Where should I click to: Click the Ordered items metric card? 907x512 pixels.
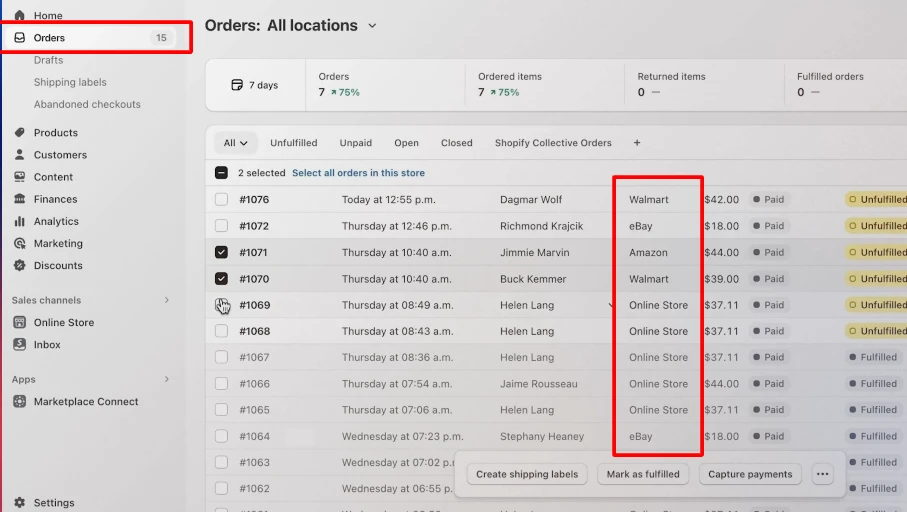coord(545,84)
